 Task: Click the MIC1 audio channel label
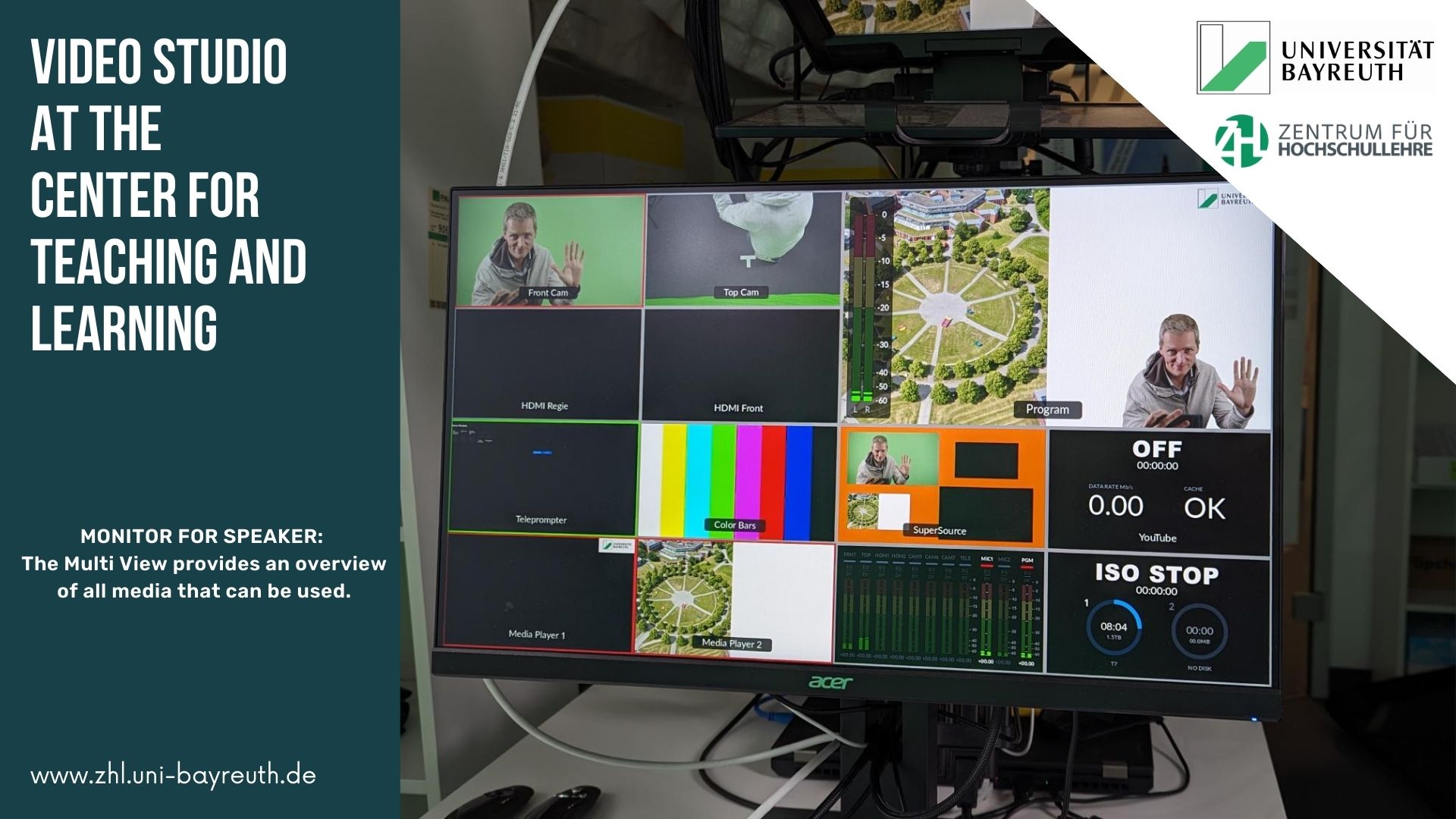[x=987, y=560]
